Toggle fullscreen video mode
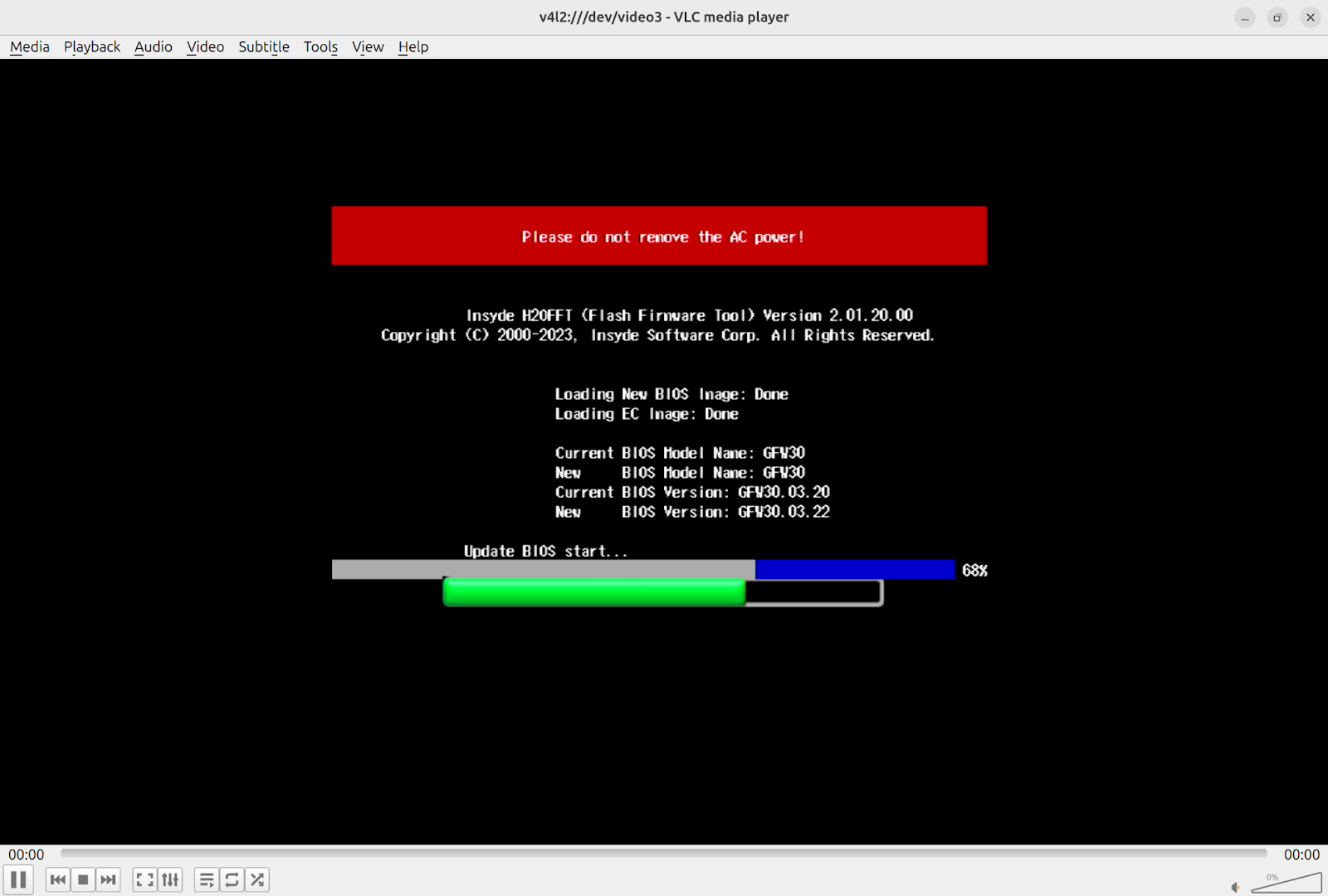 coord(144,879)
